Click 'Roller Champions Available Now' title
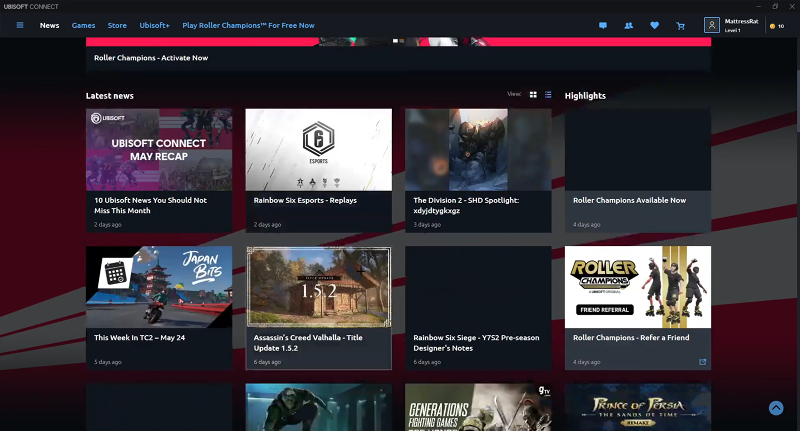Screen dimensions: 800x431 click(630, 200)
